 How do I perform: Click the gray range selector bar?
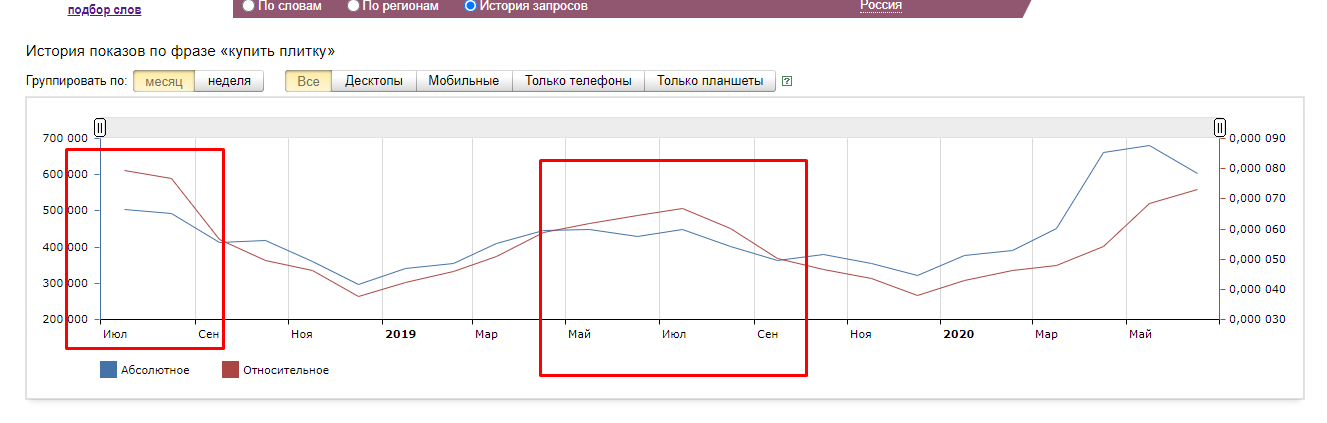[660, 127]
